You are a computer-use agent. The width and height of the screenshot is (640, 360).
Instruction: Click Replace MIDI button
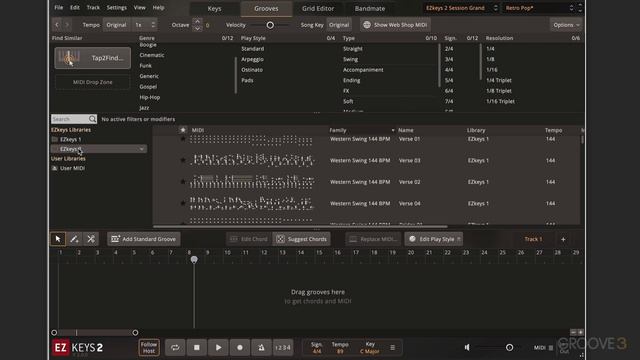[373, 239]
